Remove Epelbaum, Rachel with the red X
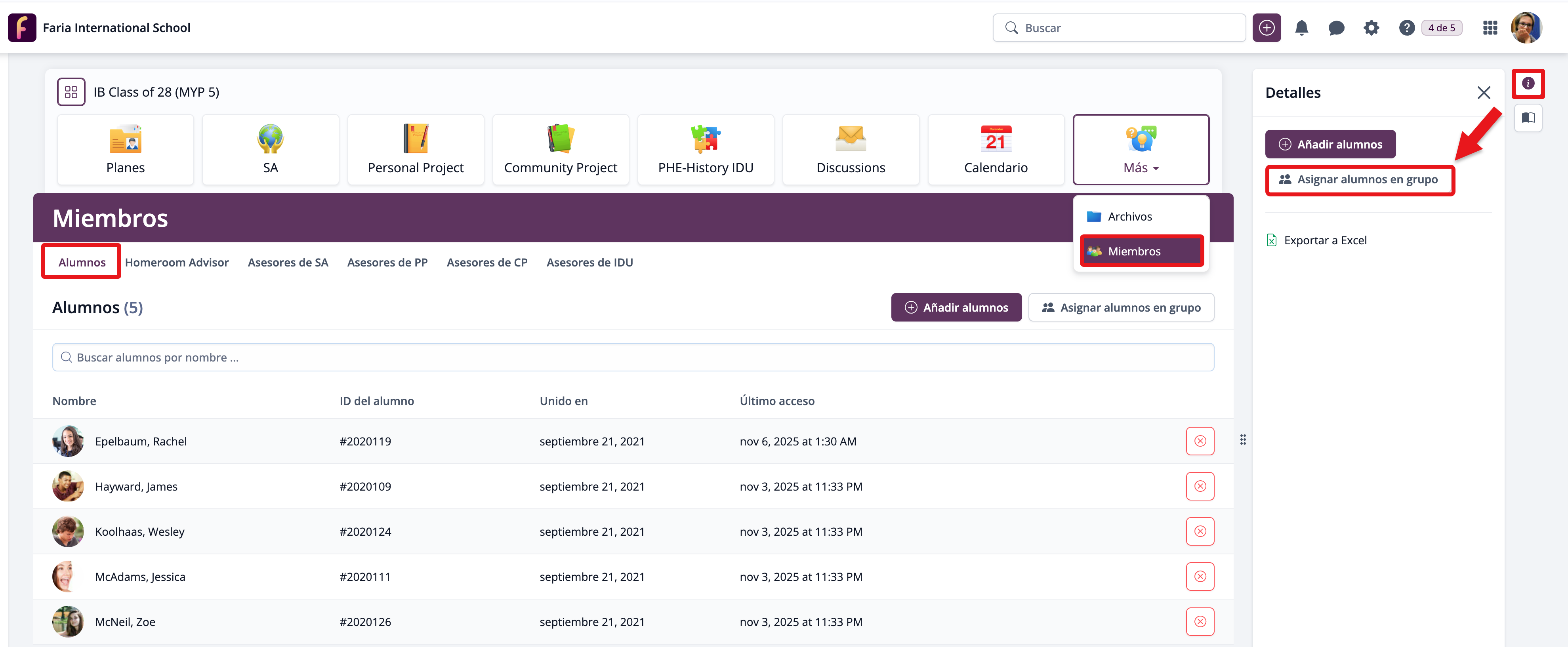1568x647 pixels. 1200,441
